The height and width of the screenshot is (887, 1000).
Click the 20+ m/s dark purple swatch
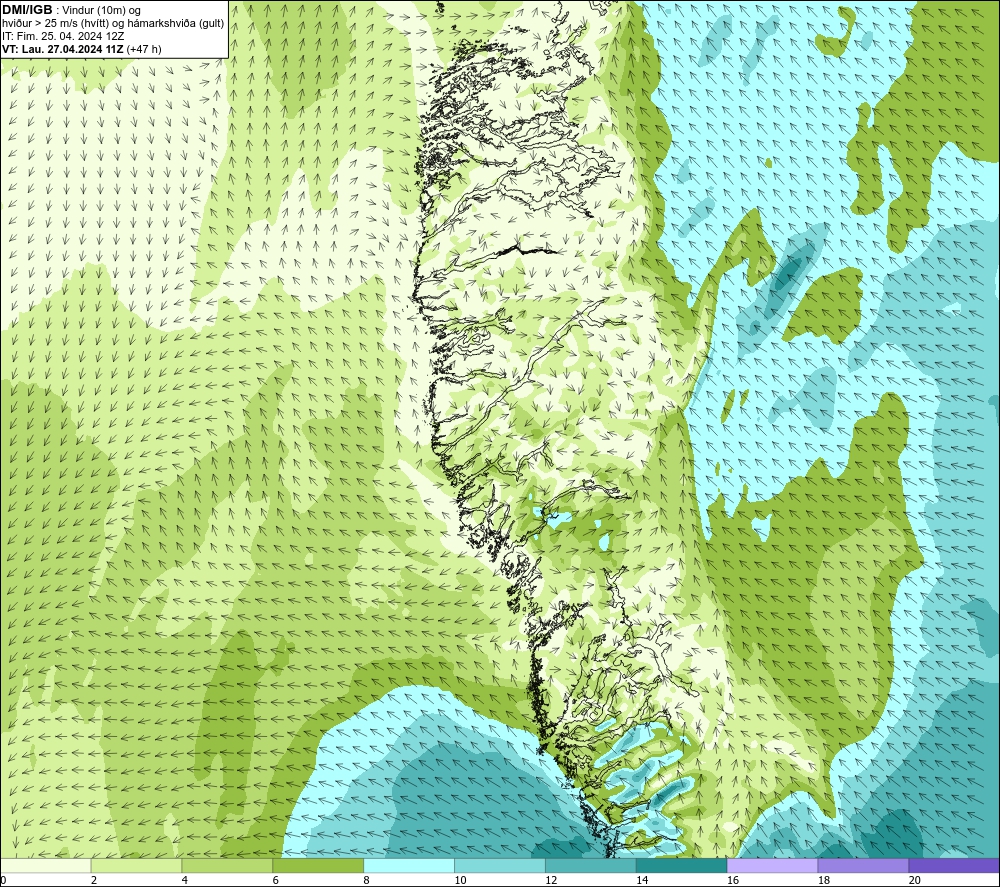pos(954,866)
